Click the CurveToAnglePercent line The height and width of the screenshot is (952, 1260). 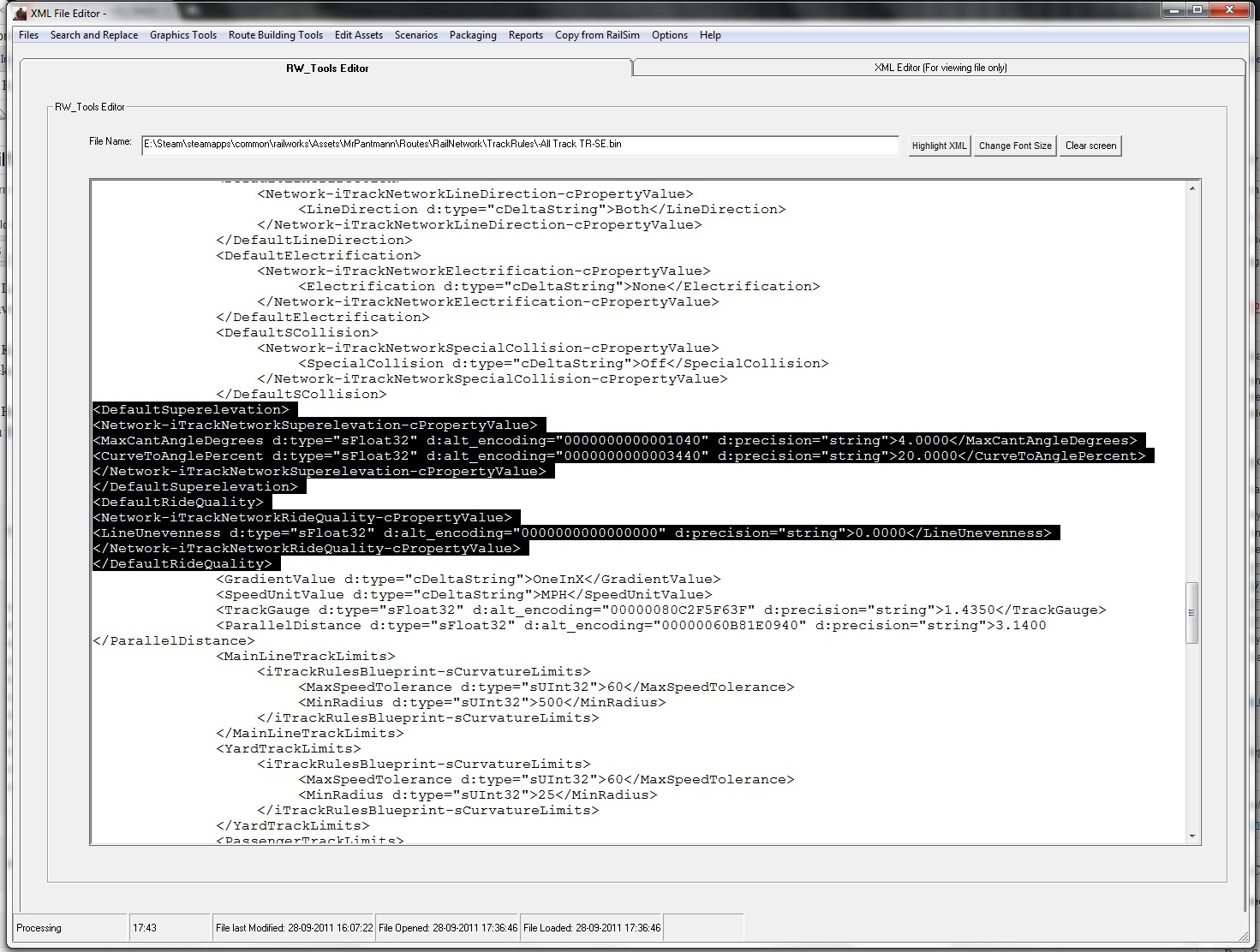click(618, 456)
